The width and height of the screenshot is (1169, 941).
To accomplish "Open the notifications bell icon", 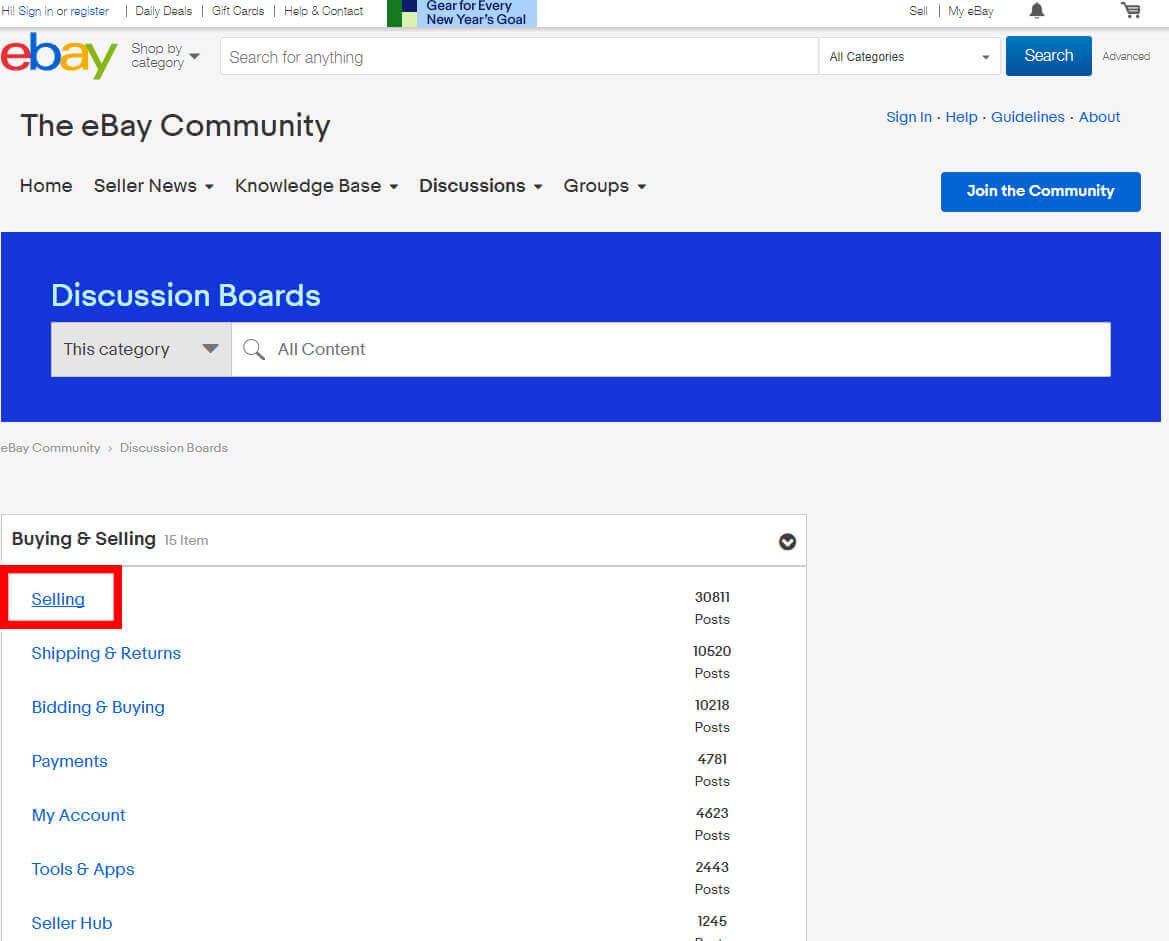I will [x=1036, y=10].
